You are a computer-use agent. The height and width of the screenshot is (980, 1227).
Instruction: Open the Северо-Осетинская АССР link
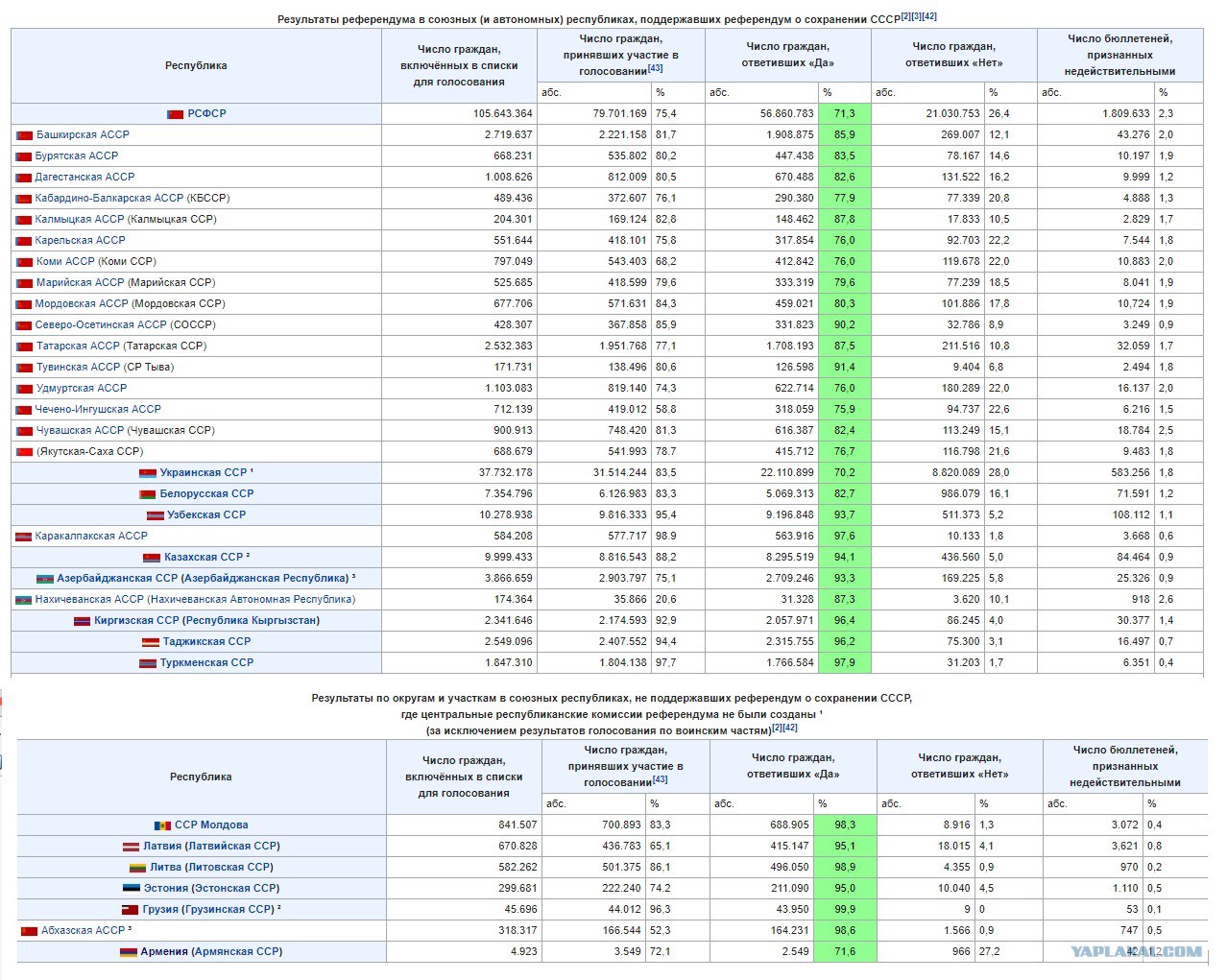[x=101, y=324]
